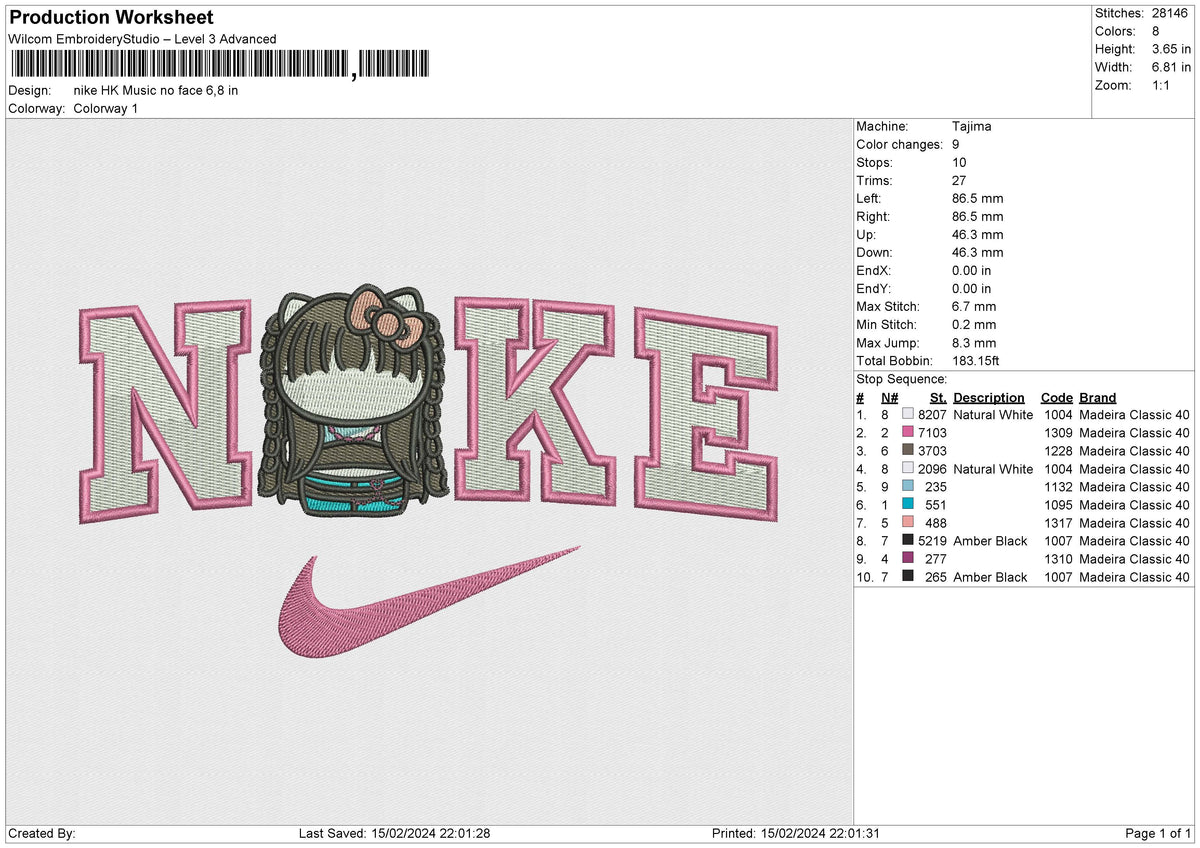Select the black swatch for stop 8 (5219 stitches)

tap(908, 541)
